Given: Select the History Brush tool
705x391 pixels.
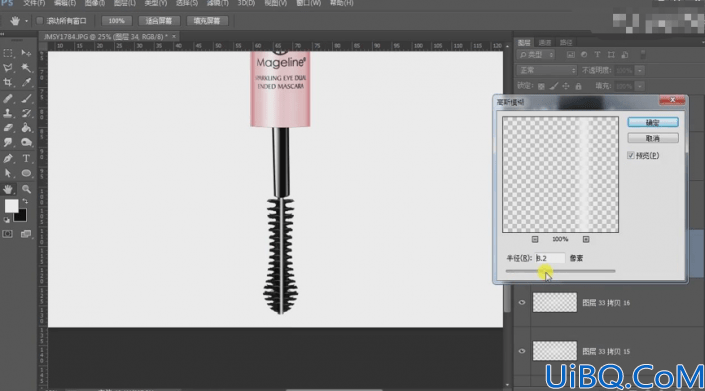Looking at the screenshot, I should point(26,113).
